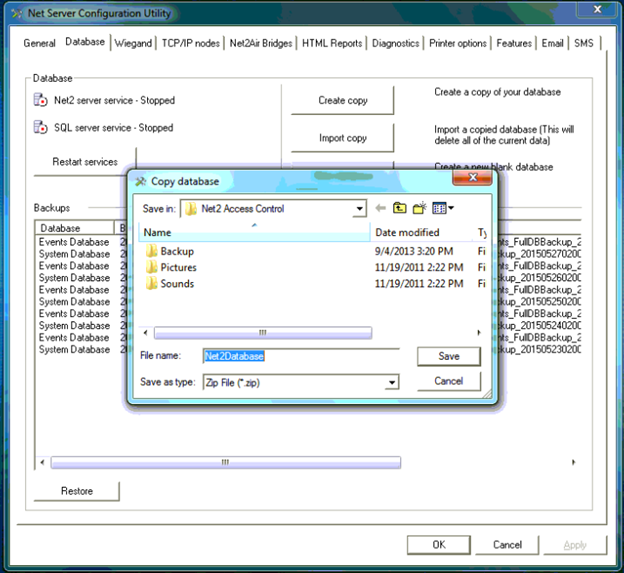Click the Create copy button
The image size is (624, 573).
pos(343,100)
